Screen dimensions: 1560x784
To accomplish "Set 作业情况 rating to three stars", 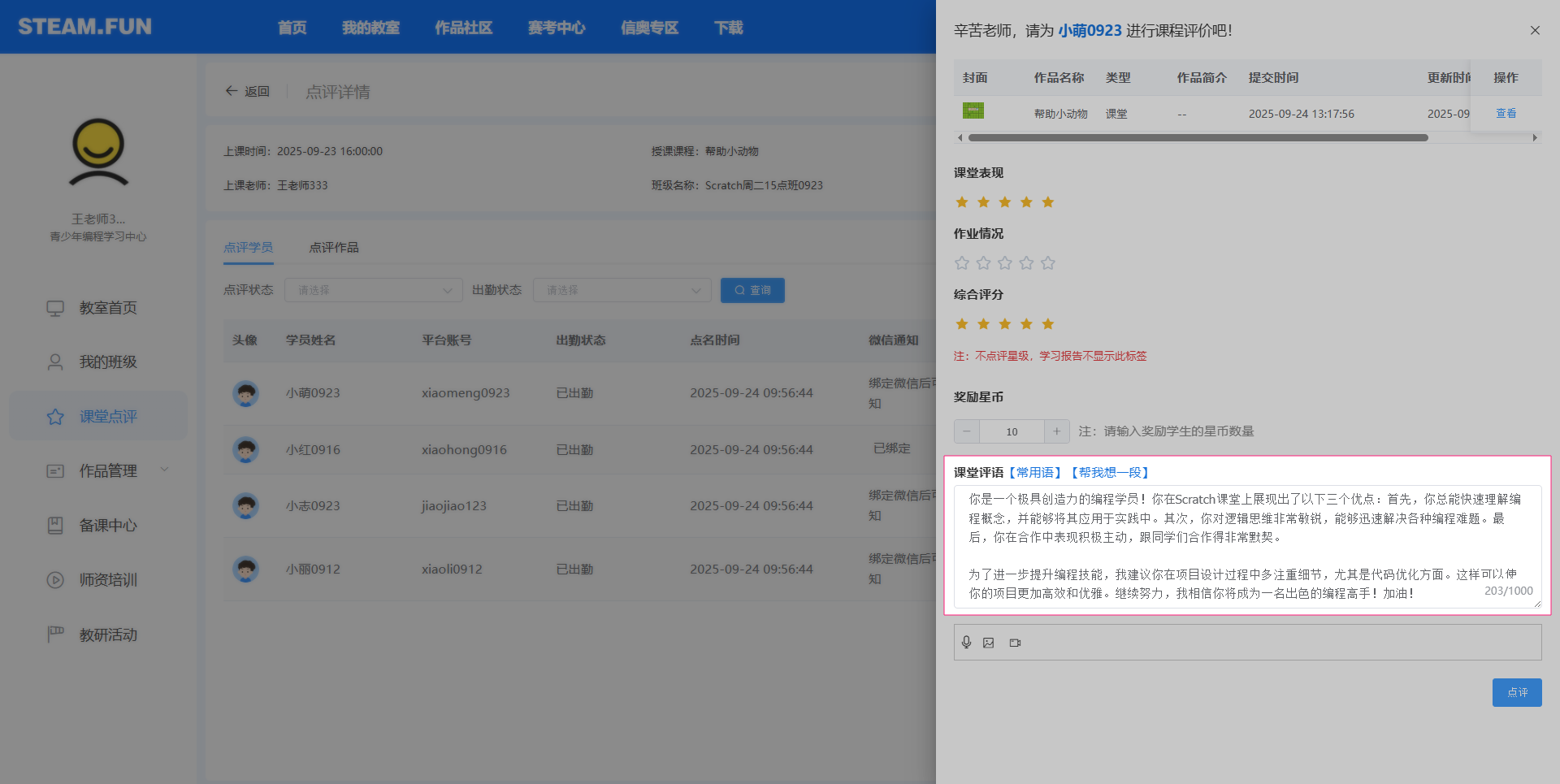I will pyautogui.click(x=1005, y=263).
